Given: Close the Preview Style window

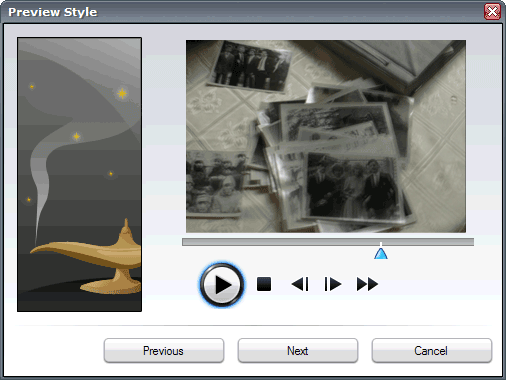Looking at the screenshot, I should point(492,12).
